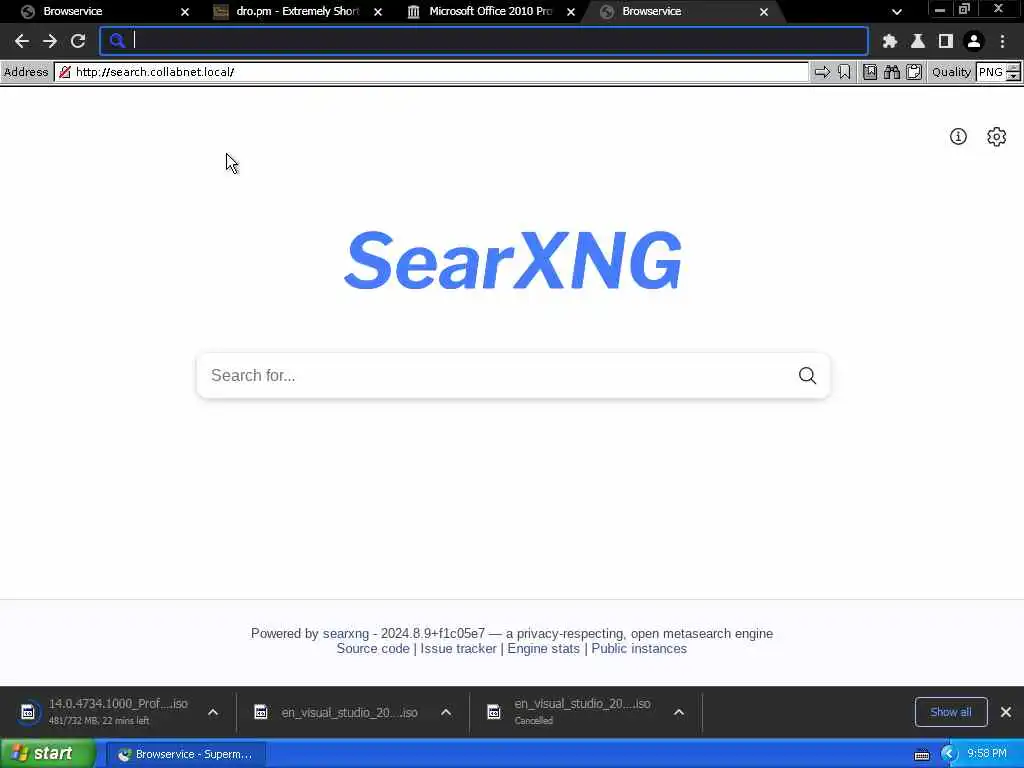This screenshot has width=1024, height=768.
Task: Go back with the browser back arrow
Action: [22, 41]
